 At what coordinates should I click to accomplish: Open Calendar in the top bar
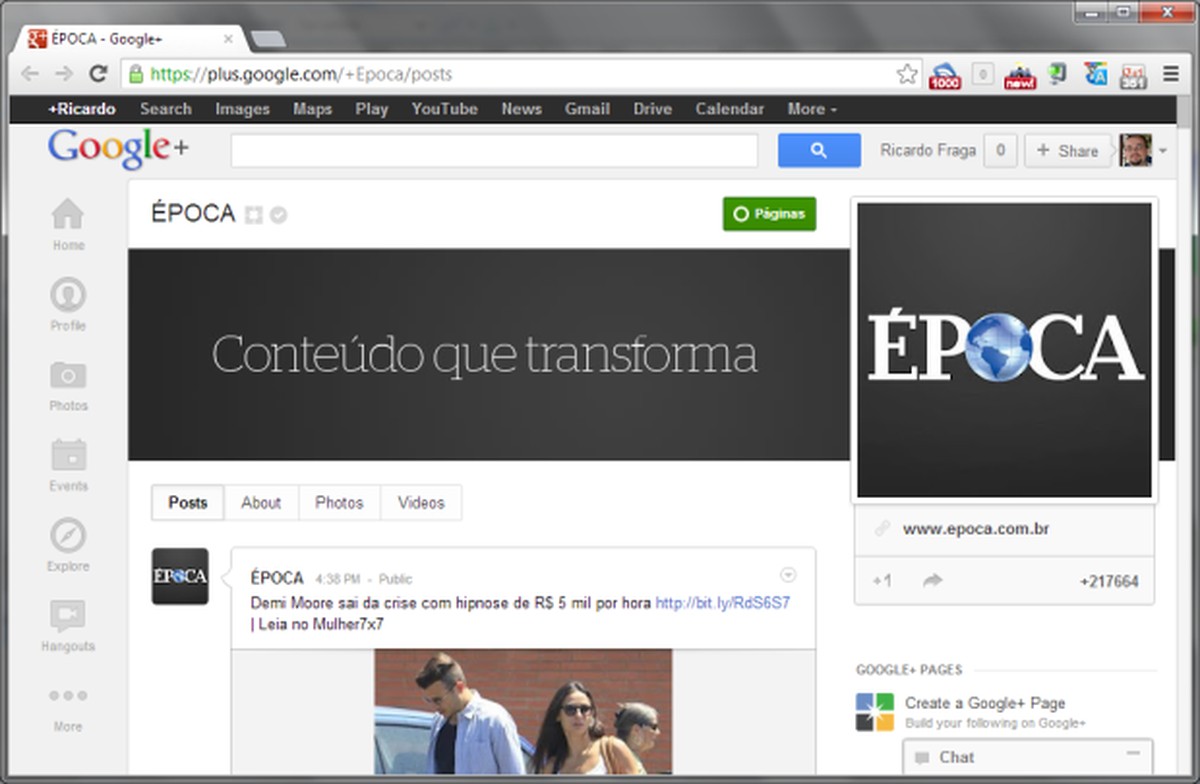click(730, 109)
